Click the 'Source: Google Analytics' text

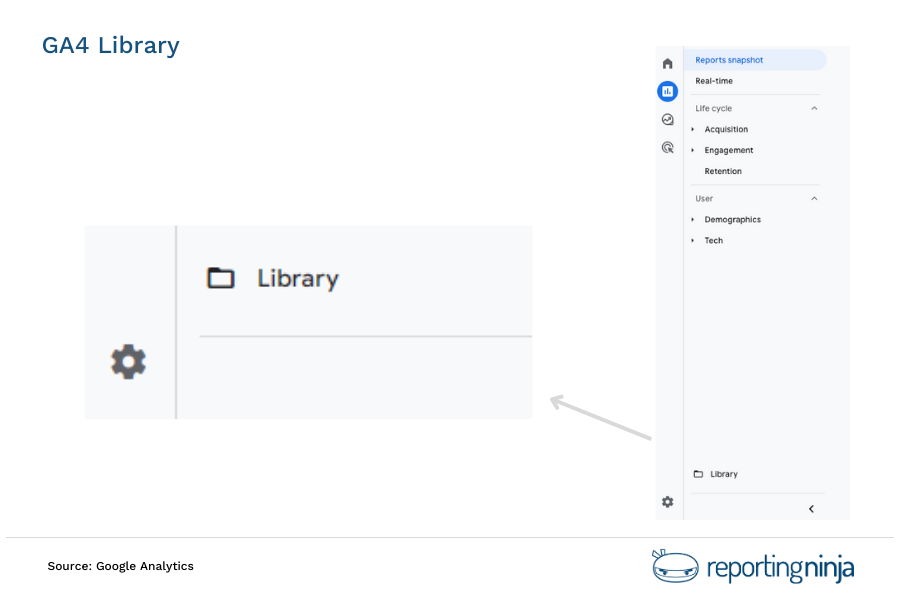click(121, 566)
